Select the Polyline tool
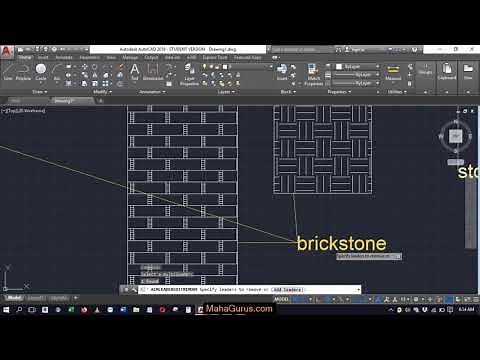Screen dimensions: 480x360 [23, 72]
